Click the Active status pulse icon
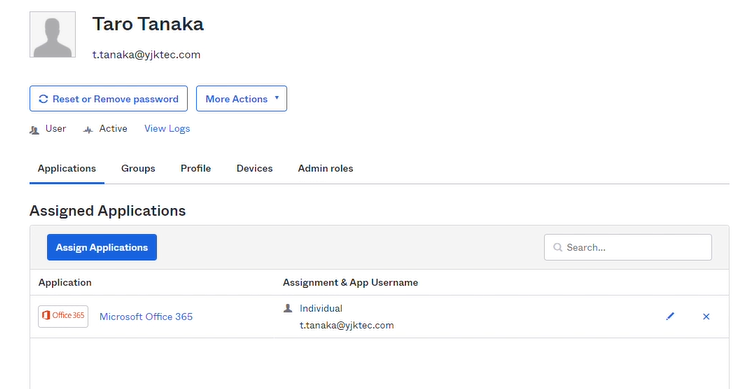This screenshot has height=389, width=754. [x=88, y=129]
